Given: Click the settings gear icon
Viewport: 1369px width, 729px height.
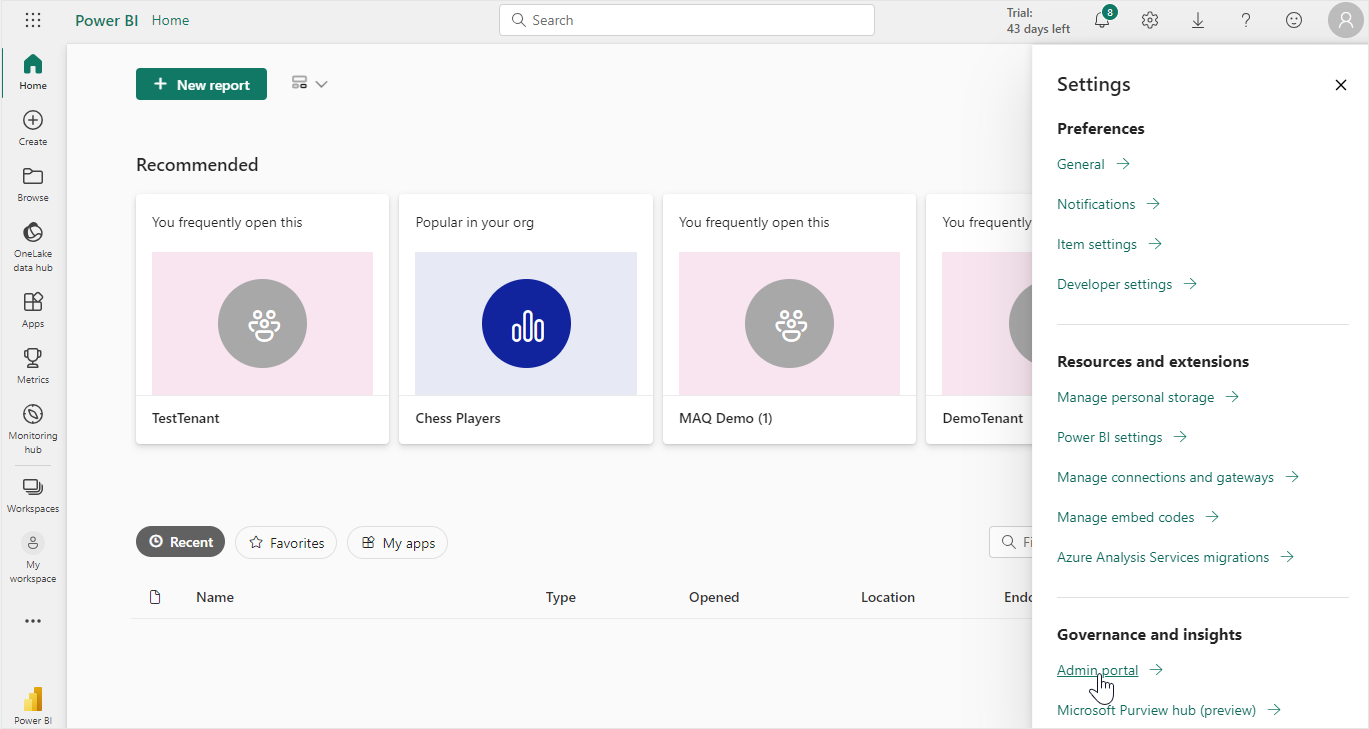Looking at the screenshot, I should click(x=1150, y=20).
